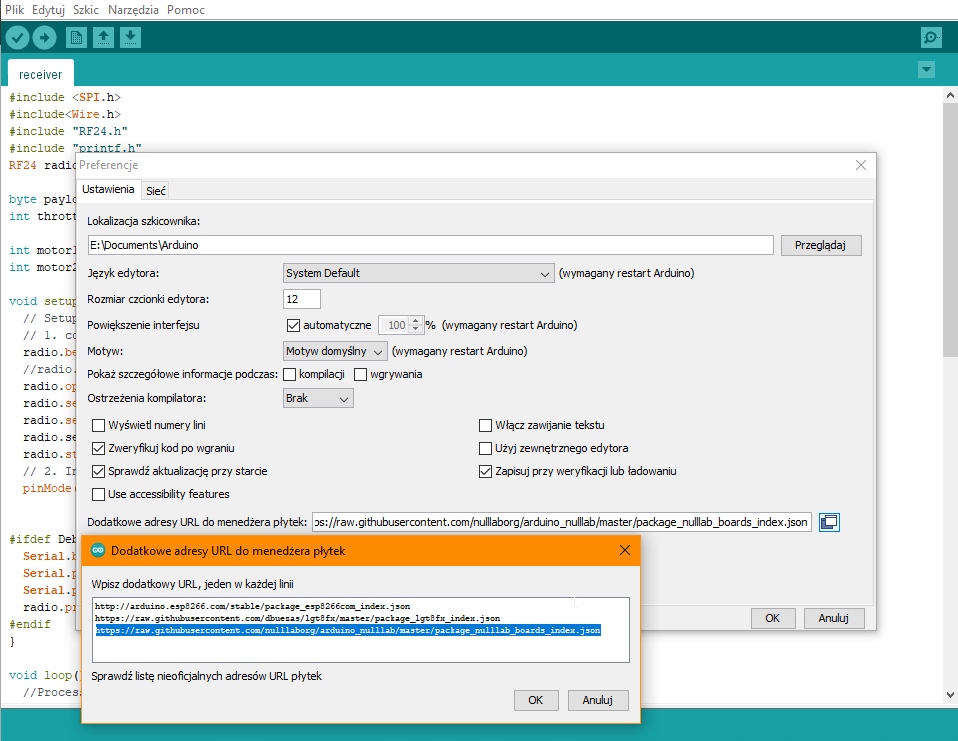This screenshot has width=958, height=741.
Task: Toggle Zweryfikuj kod po wgraniu checkbox
Action: pos(98,448)
